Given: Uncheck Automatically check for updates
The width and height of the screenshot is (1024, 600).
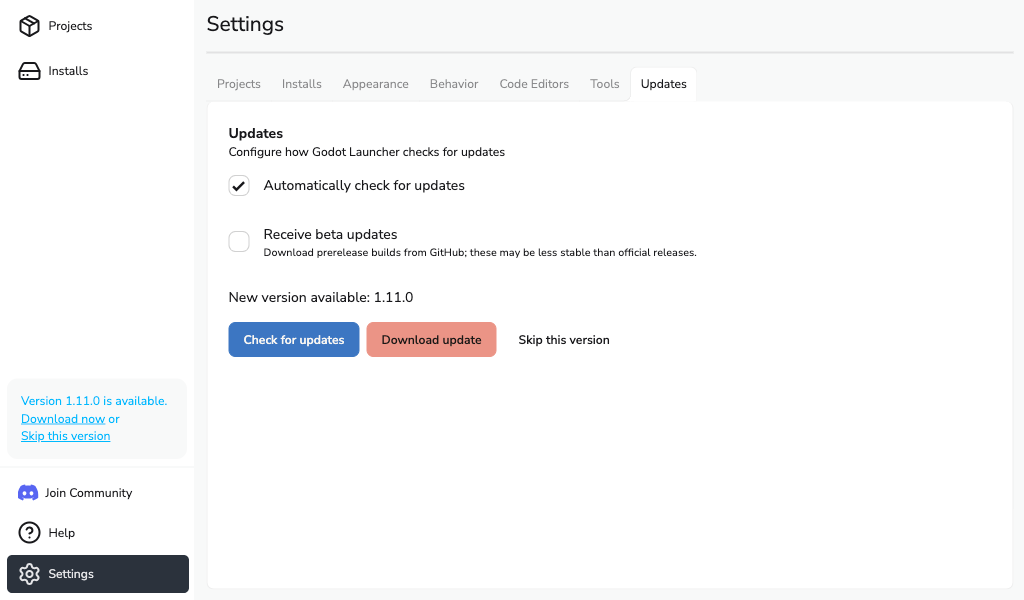Looking at the screenshot, I should (239, 185).
